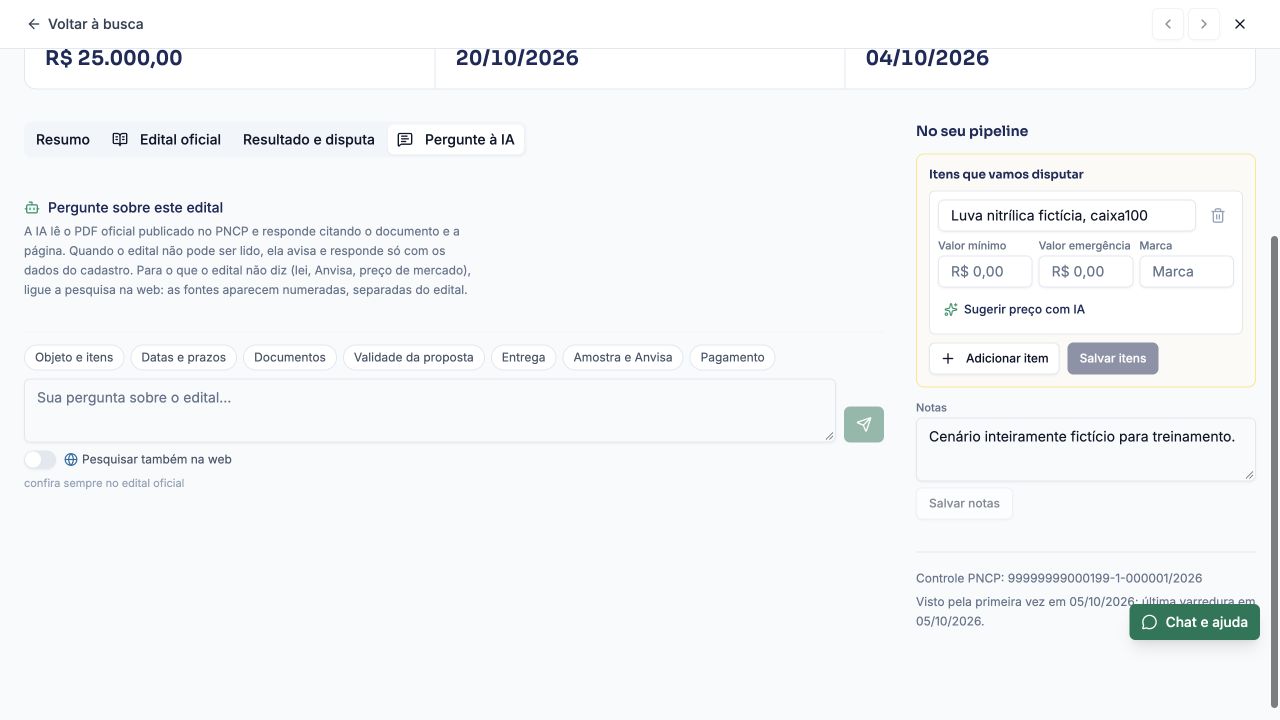The width and height of the screenshot is (1280, 720).
Task: Click the Valor emergência price field
Action: (x=1086, y=271)
